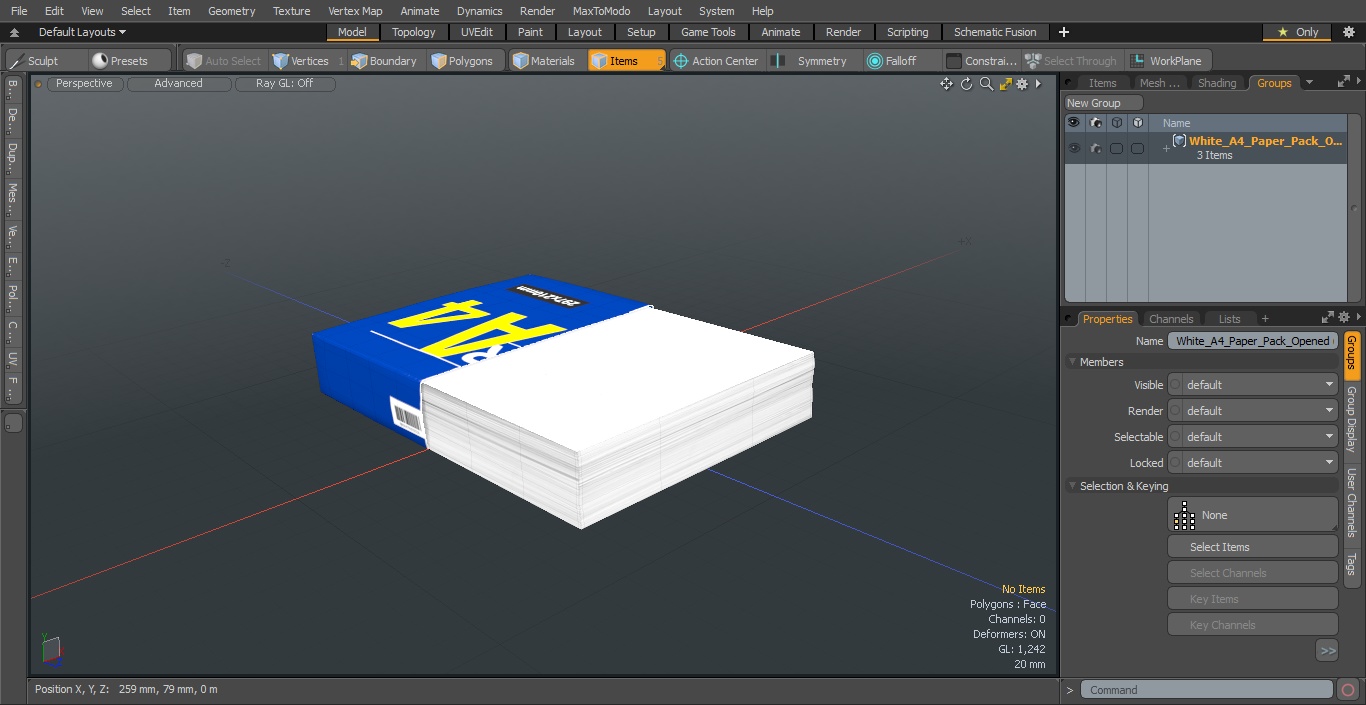
Task: Click the viewport pan (move) icon
Action: click(x=946, y=84)
